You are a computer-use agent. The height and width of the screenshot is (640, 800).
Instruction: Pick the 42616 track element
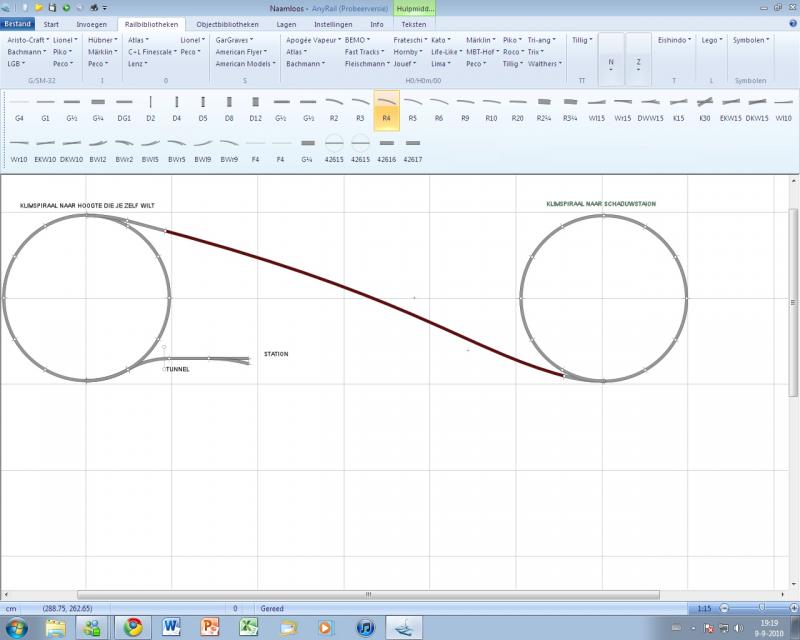coord(386,148)
